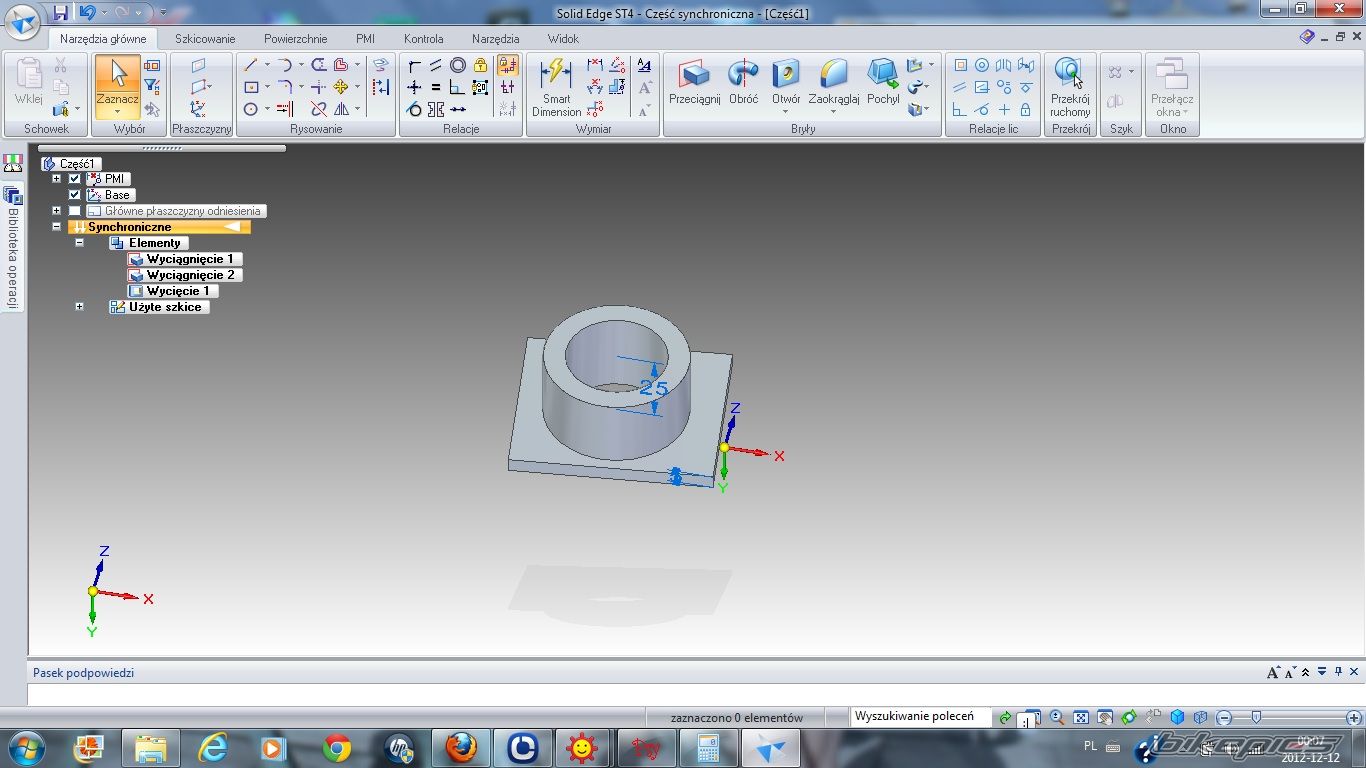The image size is (1366, 768).
Task: Open the Solid Edge application button
Action: [22, 20]
